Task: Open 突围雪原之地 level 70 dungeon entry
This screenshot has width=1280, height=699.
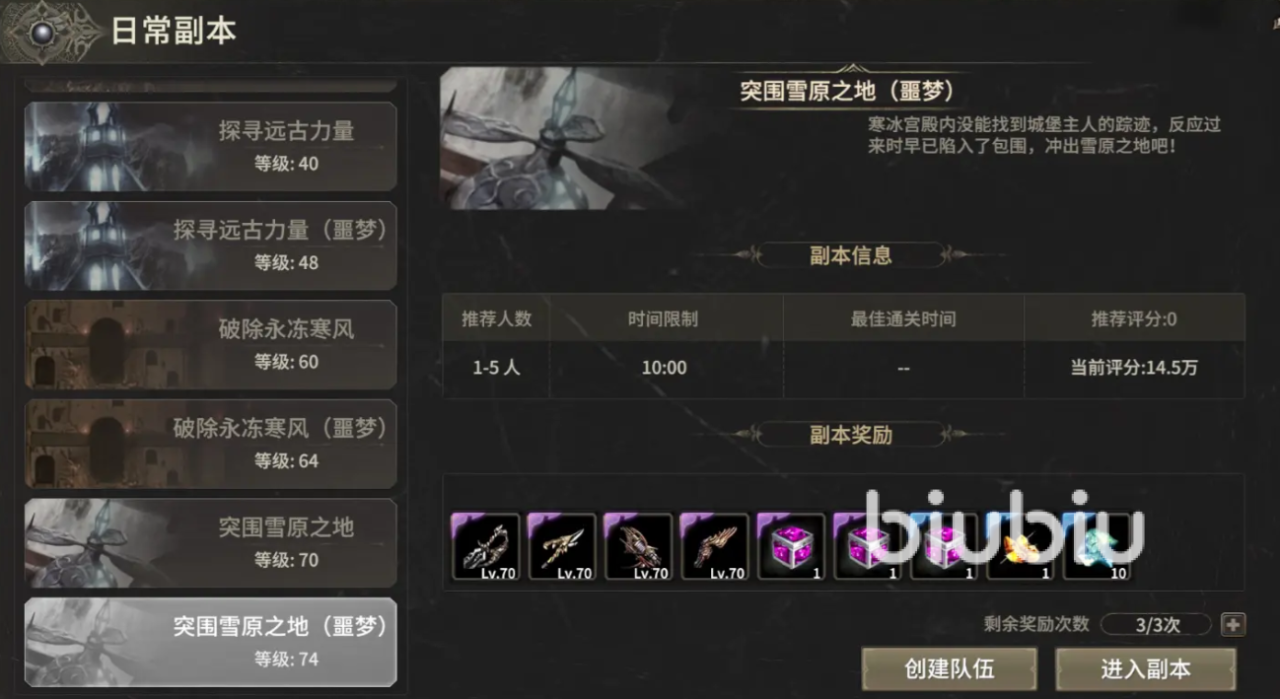Action: [210, 542]
